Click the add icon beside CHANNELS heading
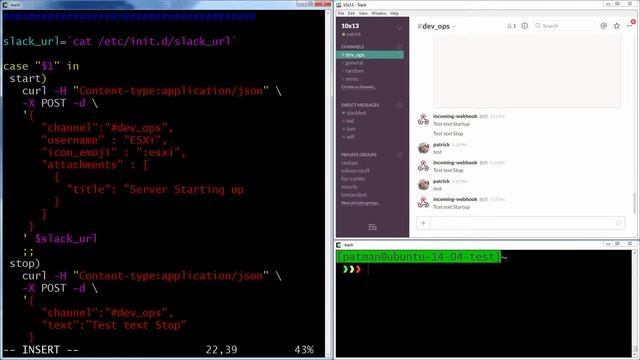Image resolution: width=640 pixels, height=360 pixels. tap(400, 47)
